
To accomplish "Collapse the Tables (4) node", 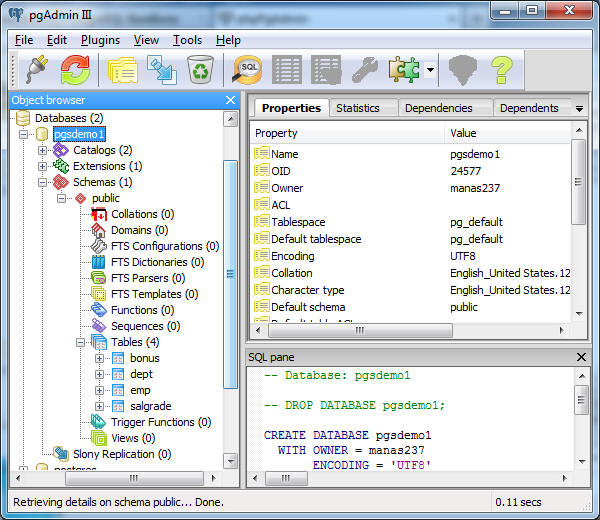I will pyautogui.click(x=80, y=342).
